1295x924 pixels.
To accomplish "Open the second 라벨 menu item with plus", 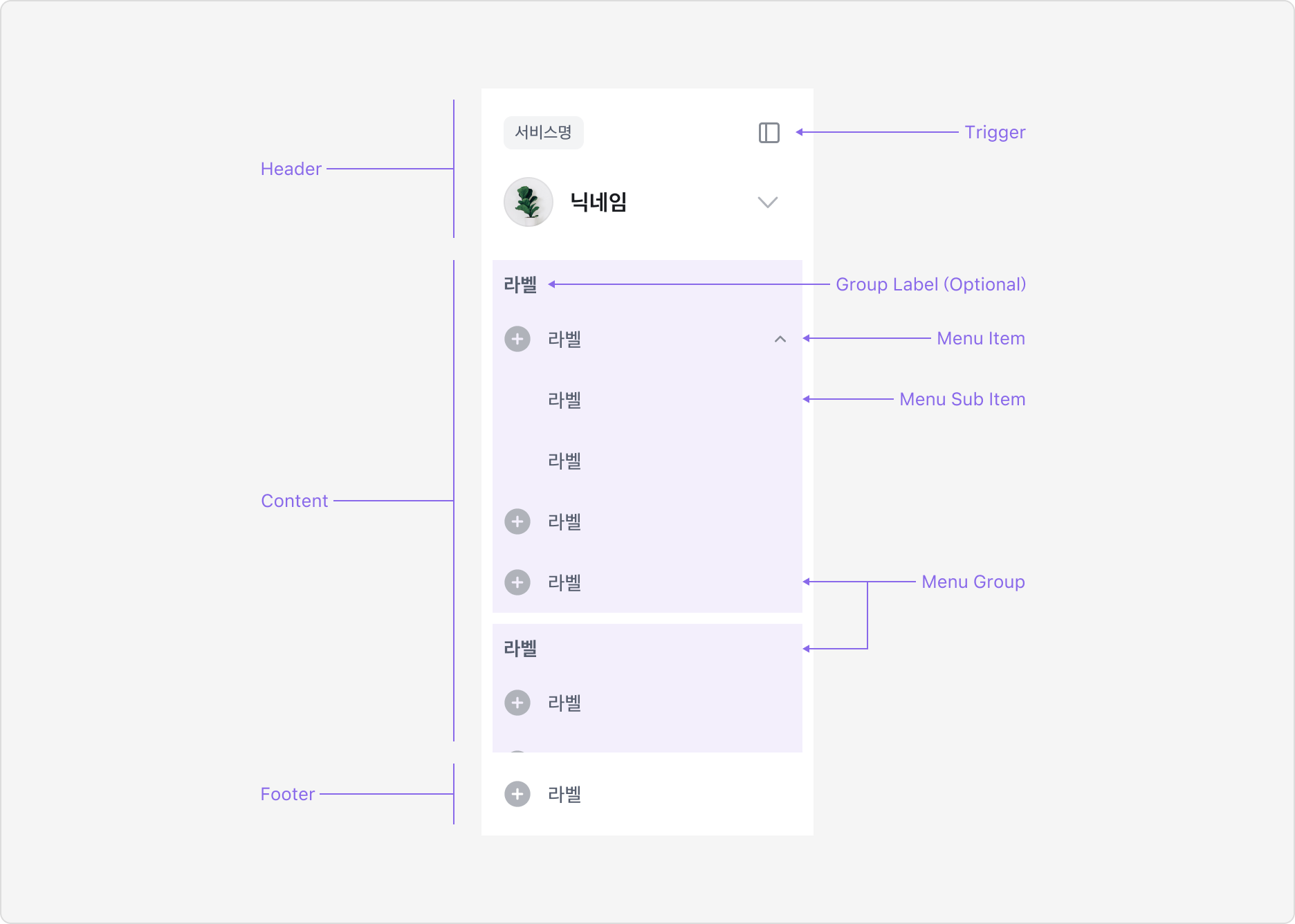I will point(647,521).
